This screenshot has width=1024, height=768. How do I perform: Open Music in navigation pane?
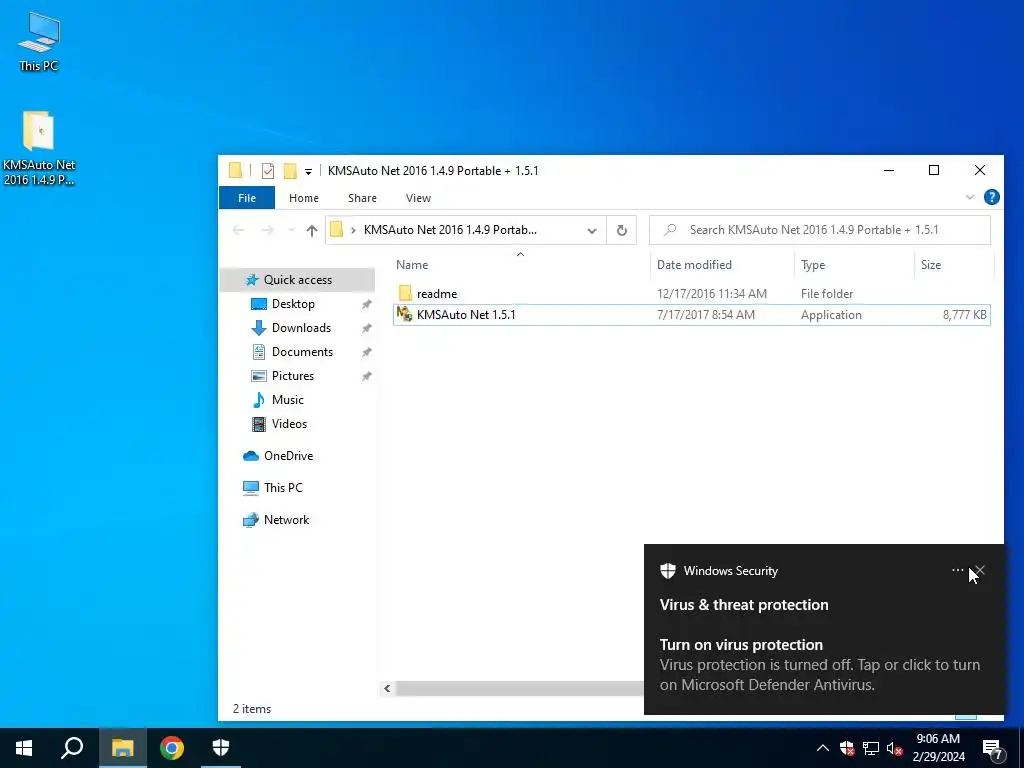tap(287, 400)
